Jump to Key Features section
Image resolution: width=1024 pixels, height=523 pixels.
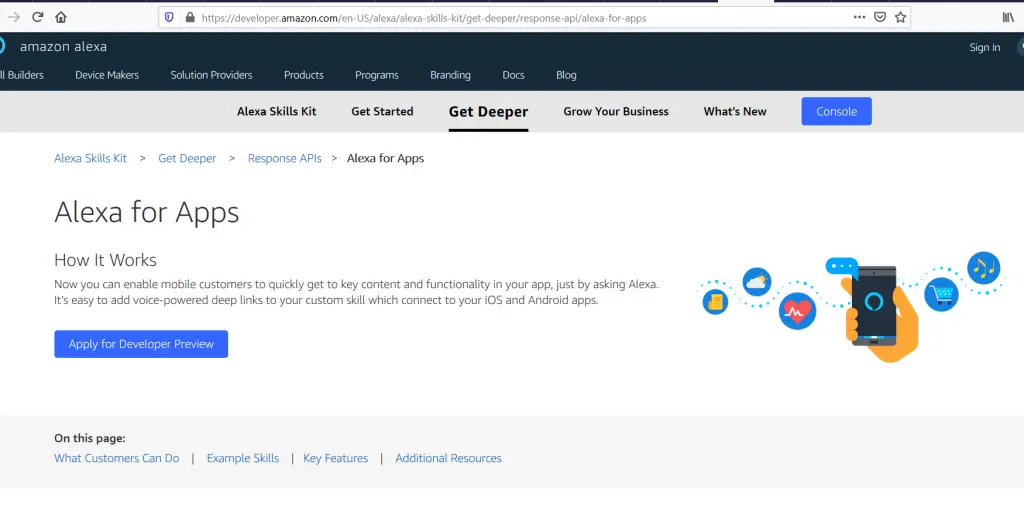tap(336, 458)
